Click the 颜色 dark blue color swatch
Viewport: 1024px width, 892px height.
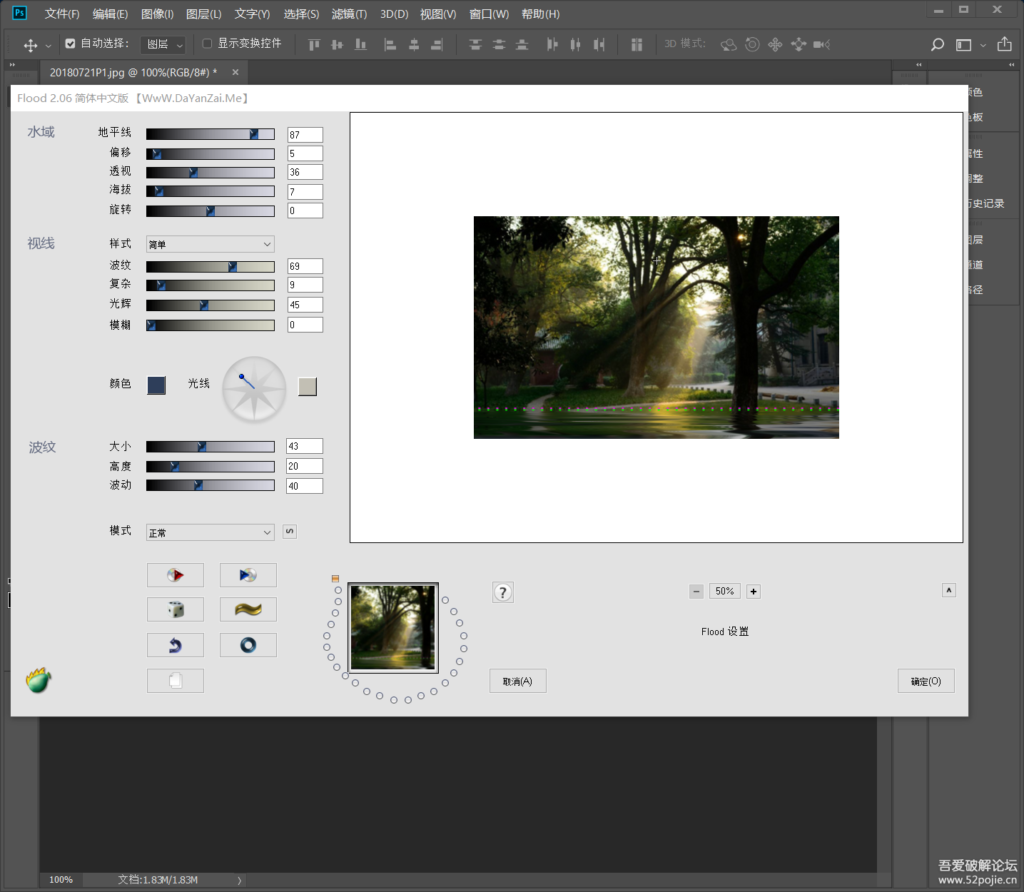[156, 385]
